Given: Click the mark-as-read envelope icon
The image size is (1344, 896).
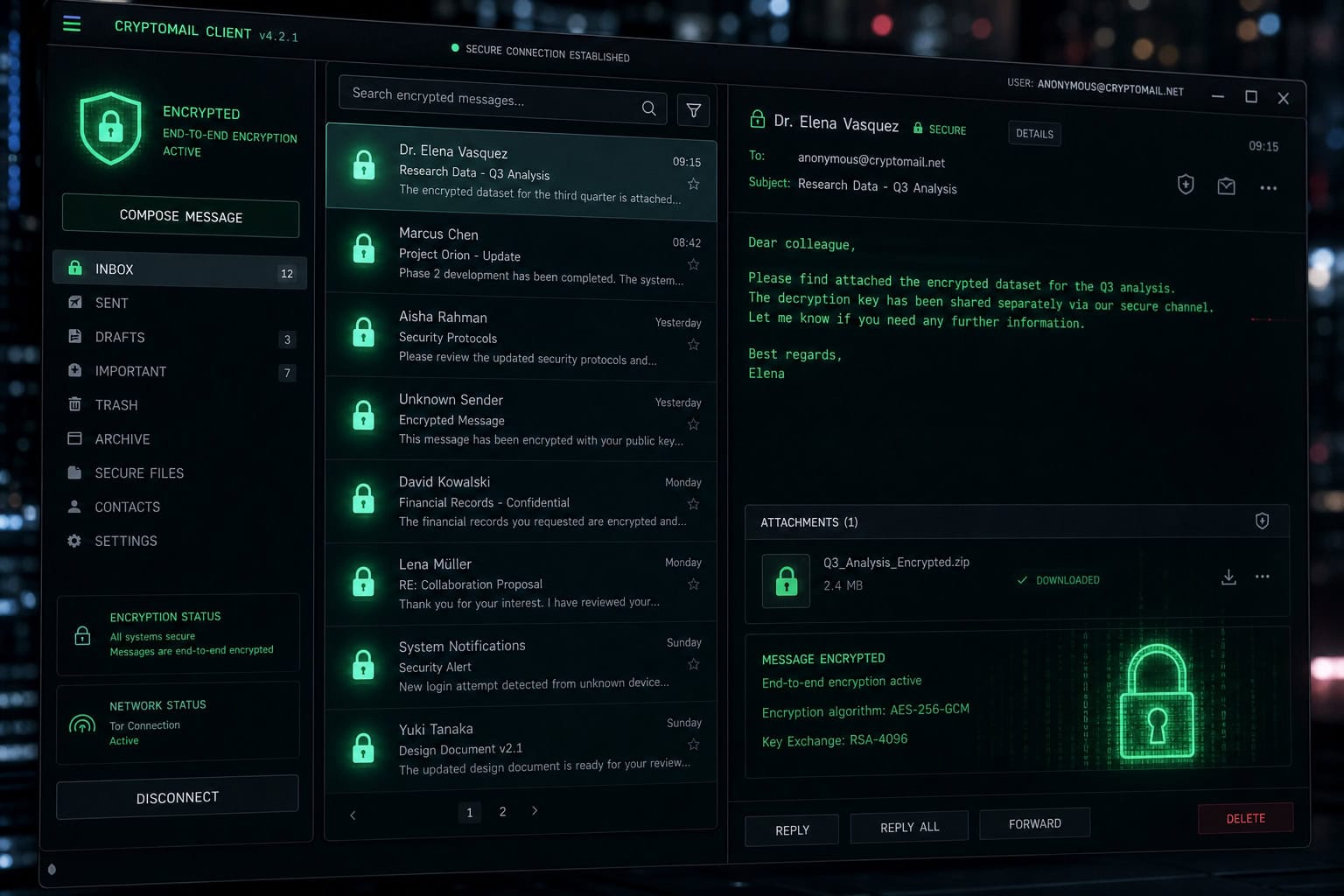Looking at the screenshot, I should (1226, 185).
